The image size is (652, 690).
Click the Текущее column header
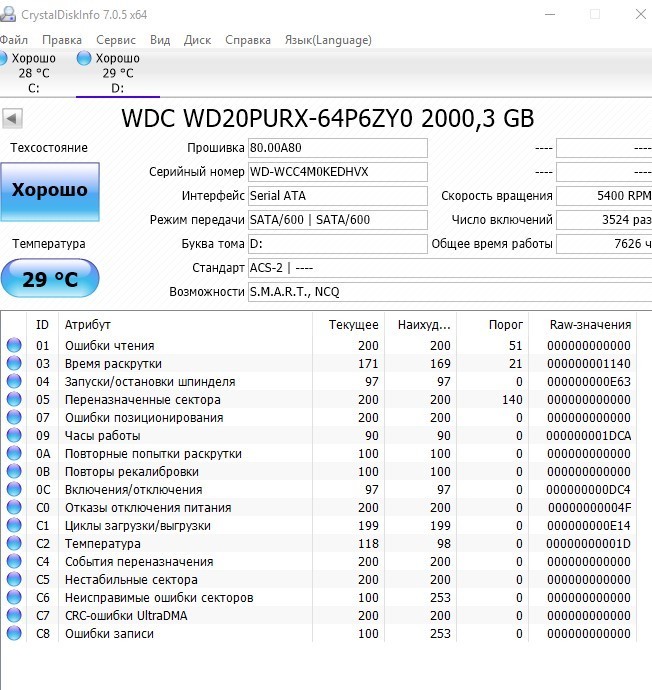(348, 325)
